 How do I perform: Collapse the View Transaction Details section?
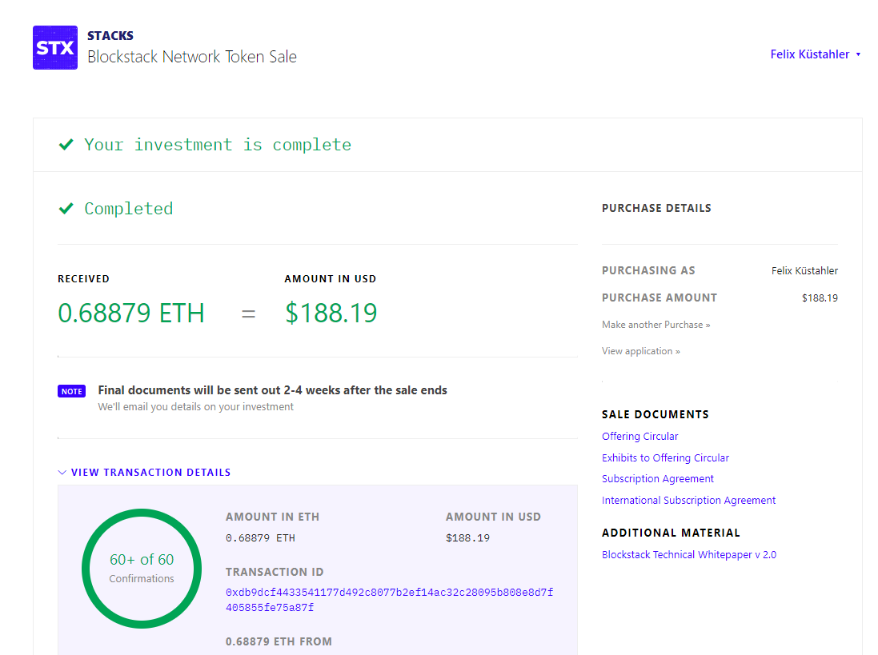[150, 472]
